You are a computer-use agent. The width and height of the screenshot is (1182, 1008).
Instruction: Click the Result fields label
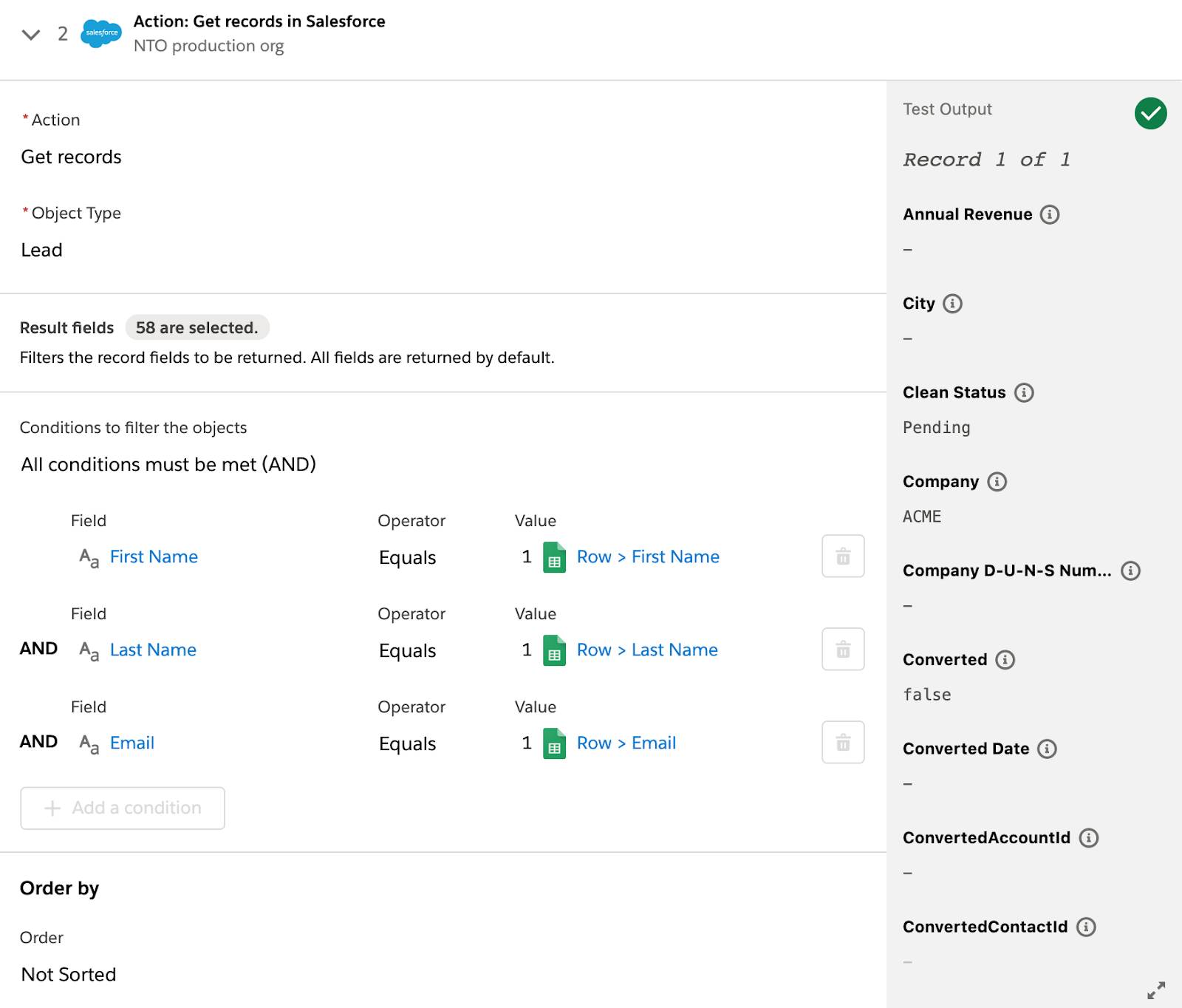click(66, 327)
